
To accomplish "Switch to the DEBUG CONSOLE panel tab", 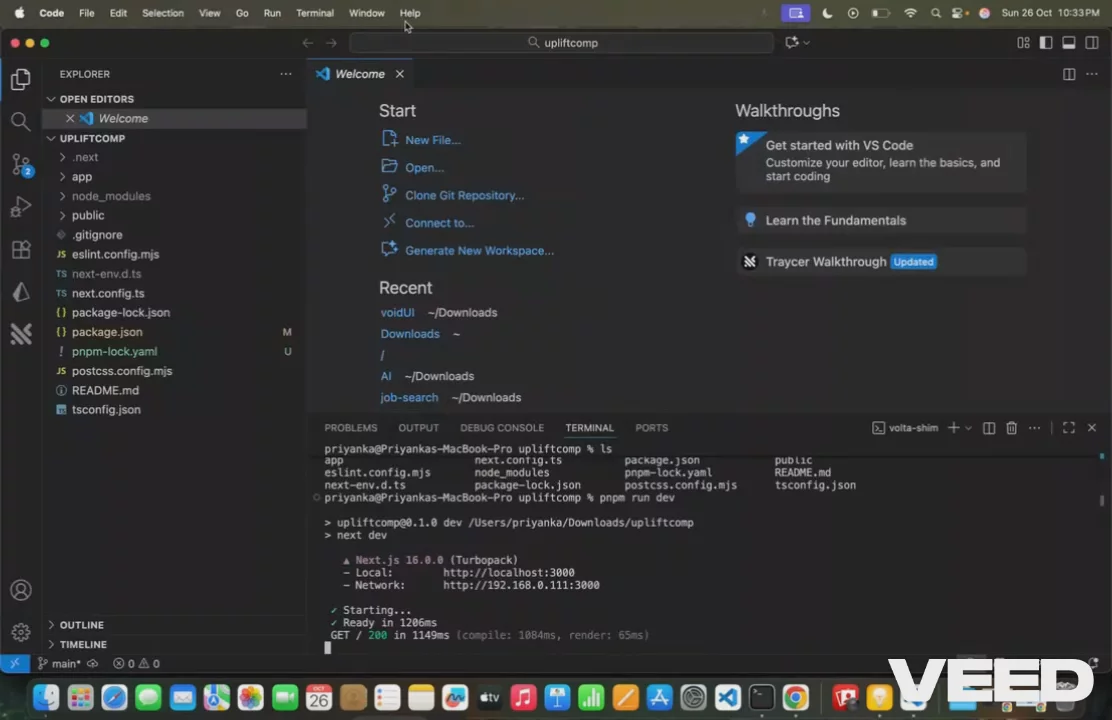I will tap(502, 428).
